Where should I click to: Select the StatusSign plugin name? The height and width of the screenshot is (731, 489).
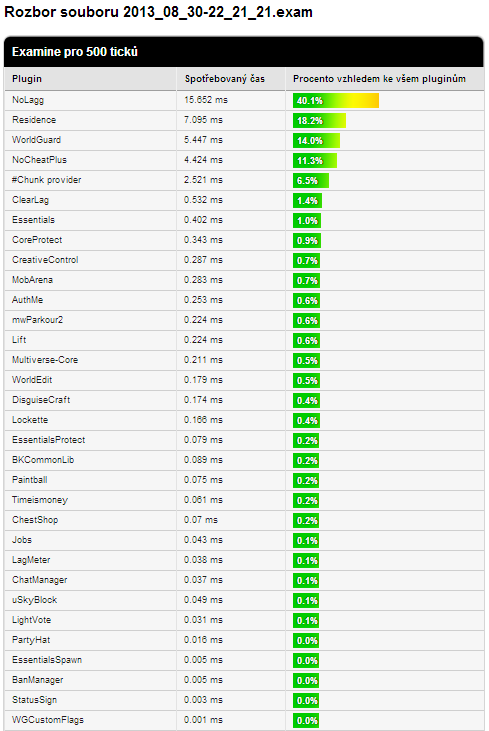click(x=34, y=701)
